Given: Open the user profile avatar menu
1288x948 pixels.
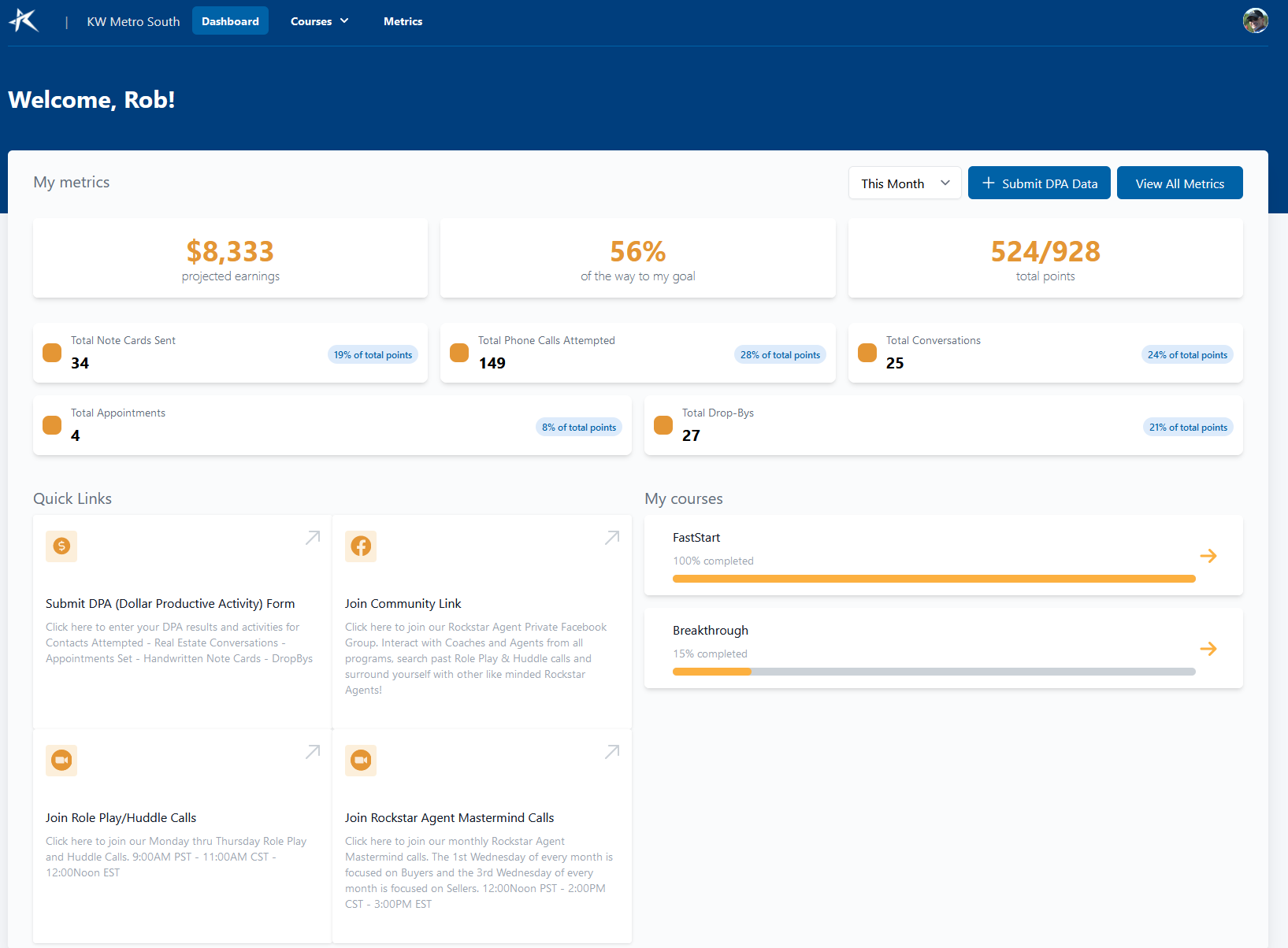Looking at the screenshot, I should coord(1255,21).
